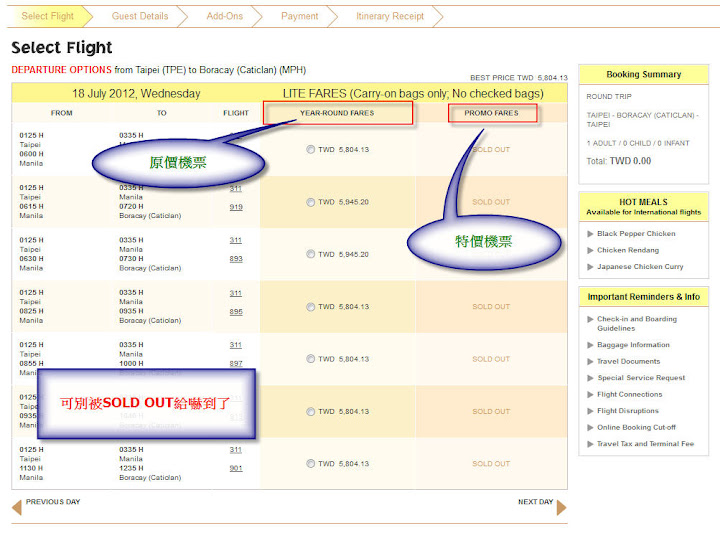Viewport: 720px width, 533px height.
Task: Click the YEAR-ROUND FARES column header
Action: click(x=338, y=113)
